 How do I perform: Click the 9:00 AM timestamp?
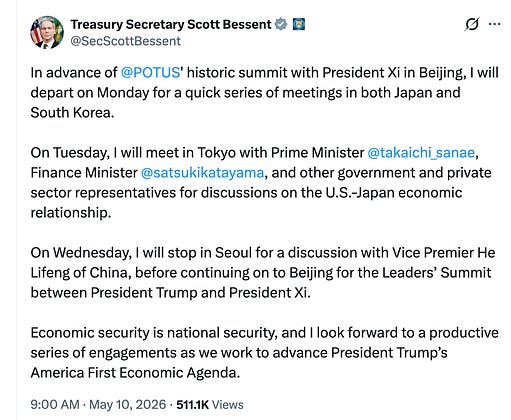55,405
